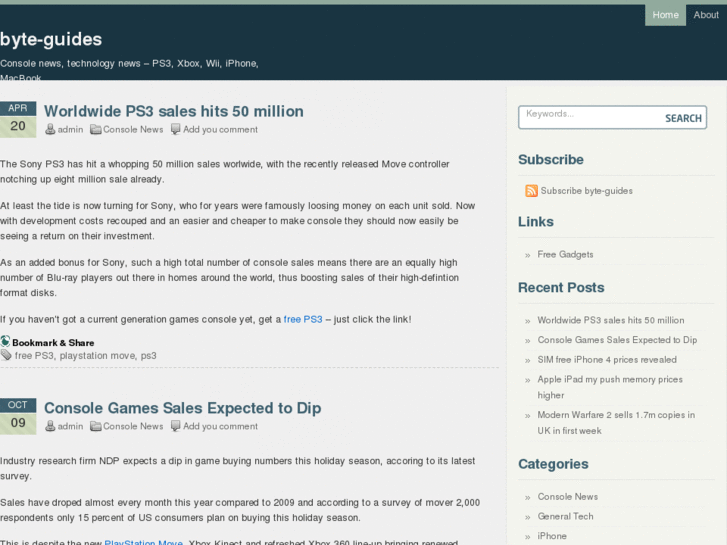Screen dimensions: 727x545
Task: Go to the byte-guides site title
Action: [x=51, y=39]
